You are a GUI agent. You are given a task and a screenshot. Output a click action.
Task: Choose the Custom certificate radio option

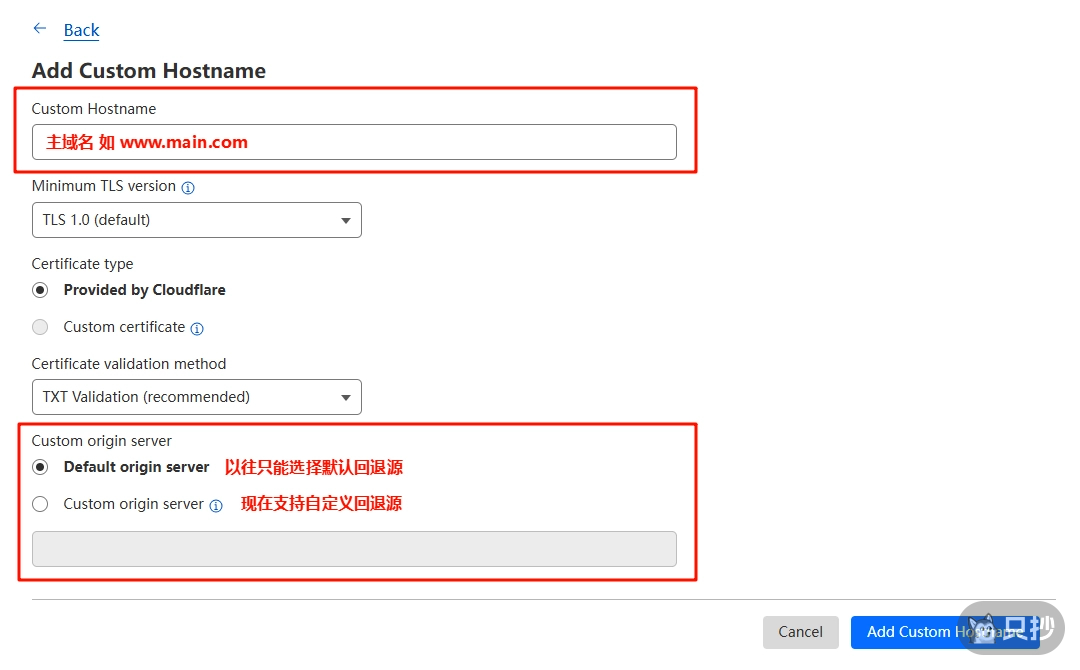tap(40, 327)
